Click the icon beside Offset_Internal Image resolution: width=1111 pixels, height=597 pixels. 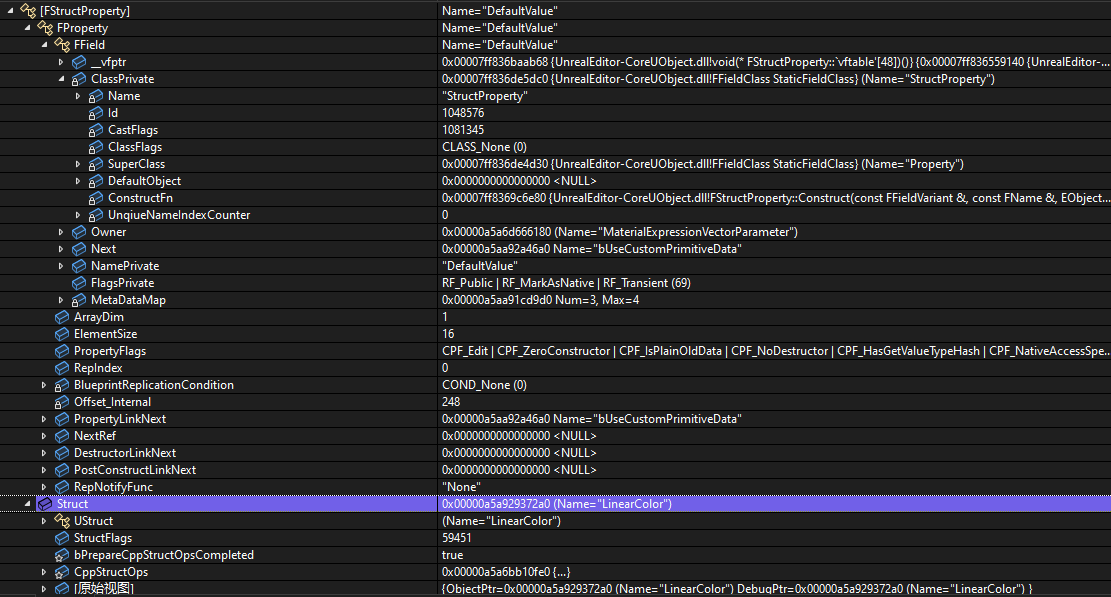pos(62,402)
